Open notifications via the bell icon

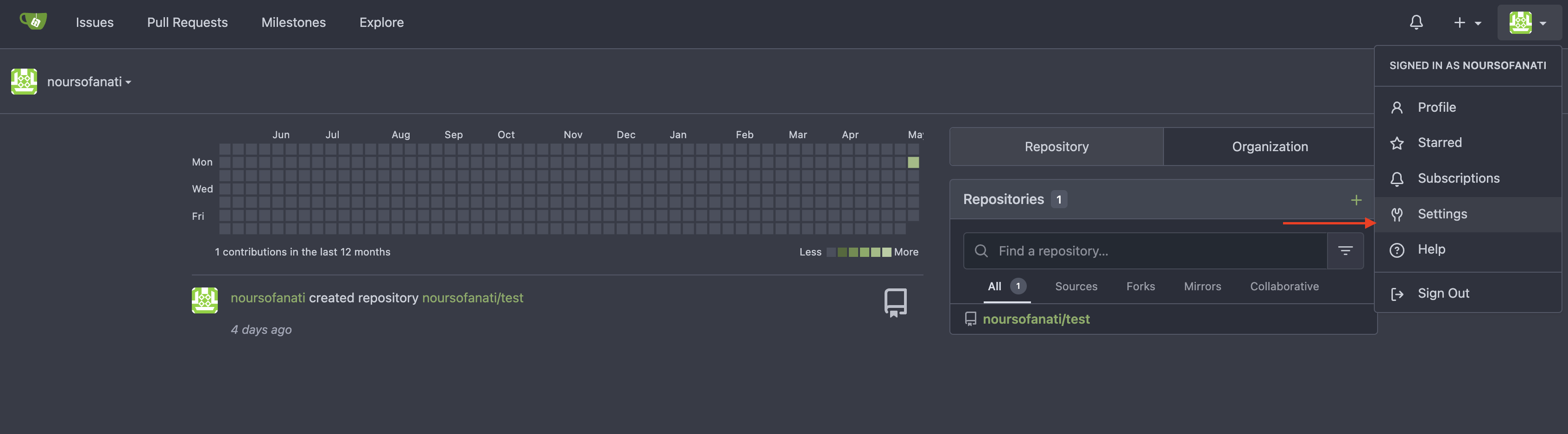coord(1416,23)
